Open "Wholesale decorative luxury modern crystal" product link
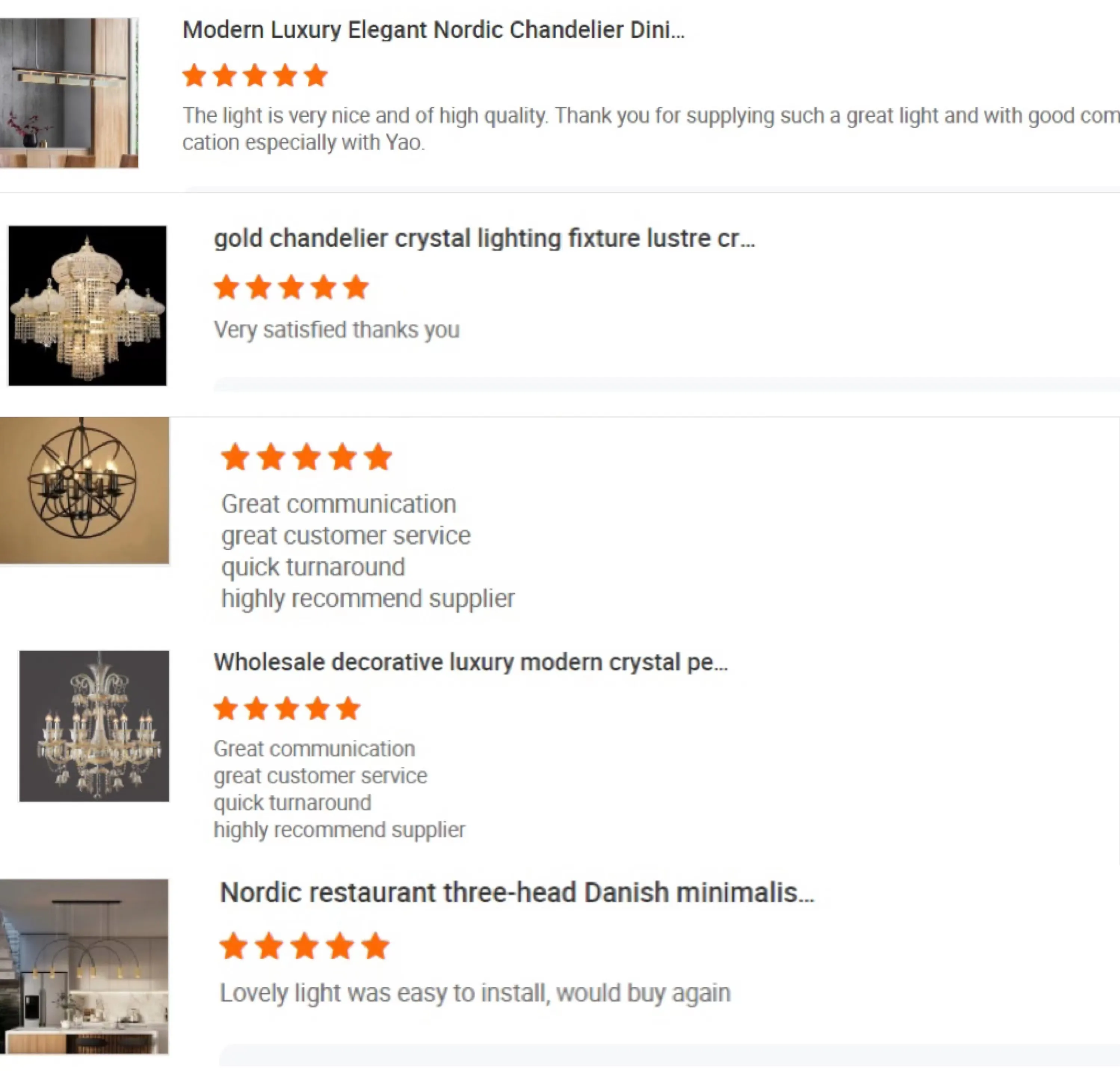Image resolution: width=1120 pixels, height=1071 pixels. [x=470, y=662]
